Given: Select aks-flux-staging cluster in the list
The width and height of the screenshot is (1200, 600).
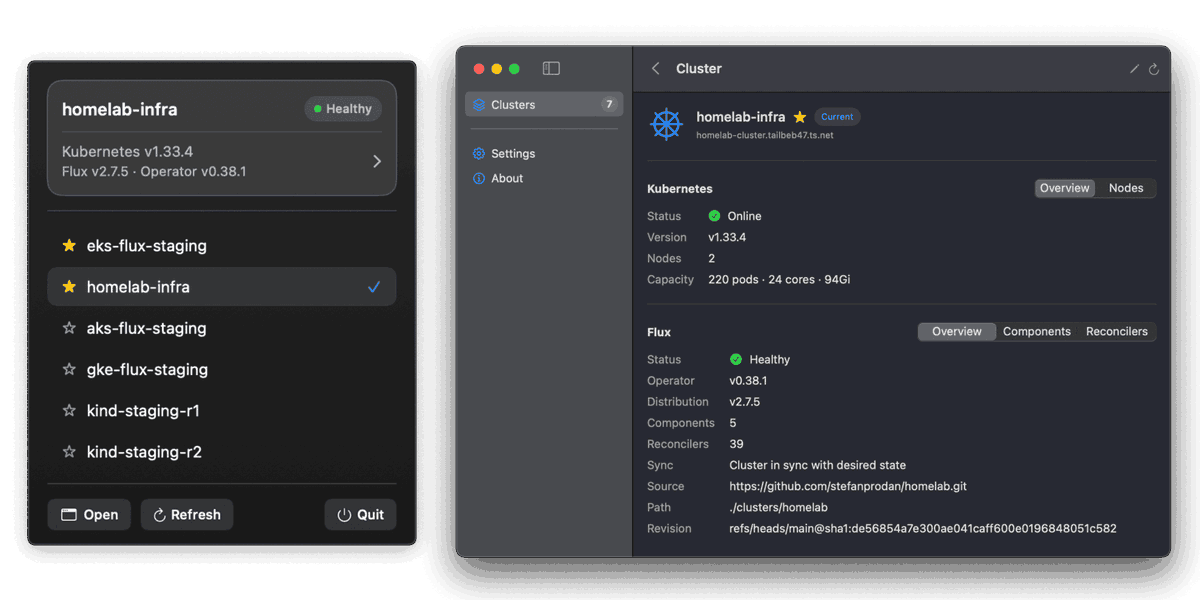Looking at the screenshot, I should coord(222,328).
